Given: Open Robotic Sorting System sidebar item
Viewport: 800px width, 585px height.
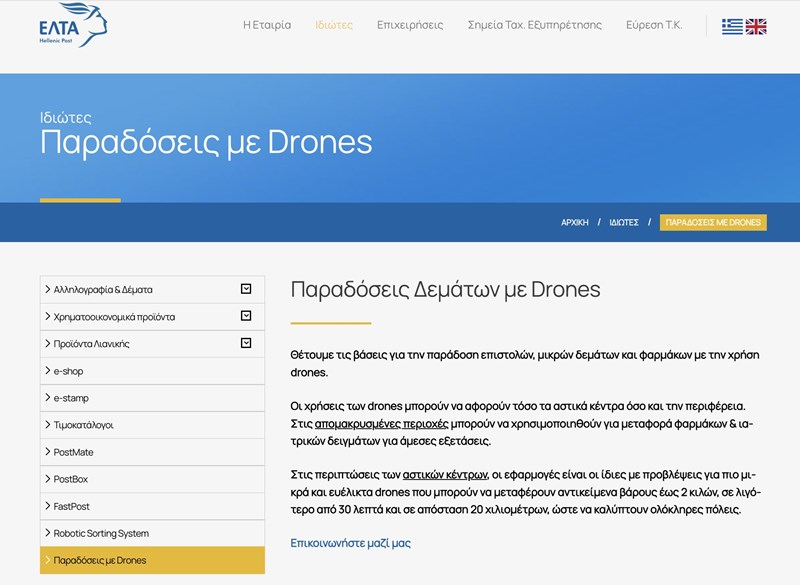Looking at the screenshot, I should [101, 533].
